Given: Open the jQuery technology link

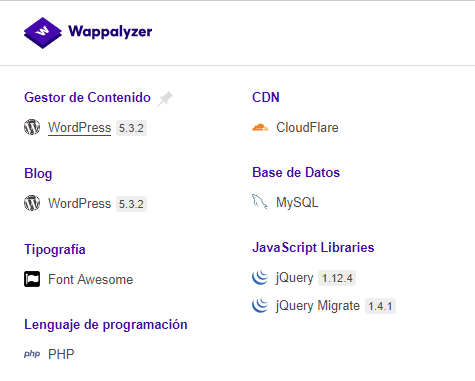Looking at the screenshot, I should 295,278.
